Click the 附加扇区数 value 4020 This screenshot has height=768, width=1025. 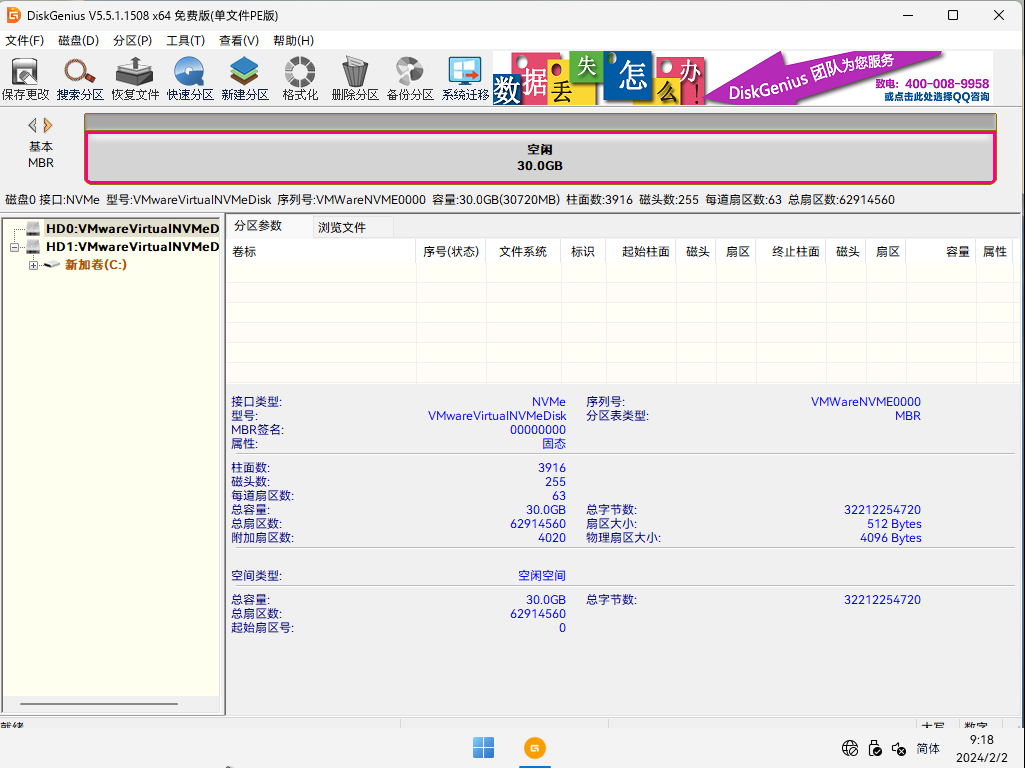pyautogui.click(x=552, y=538)
